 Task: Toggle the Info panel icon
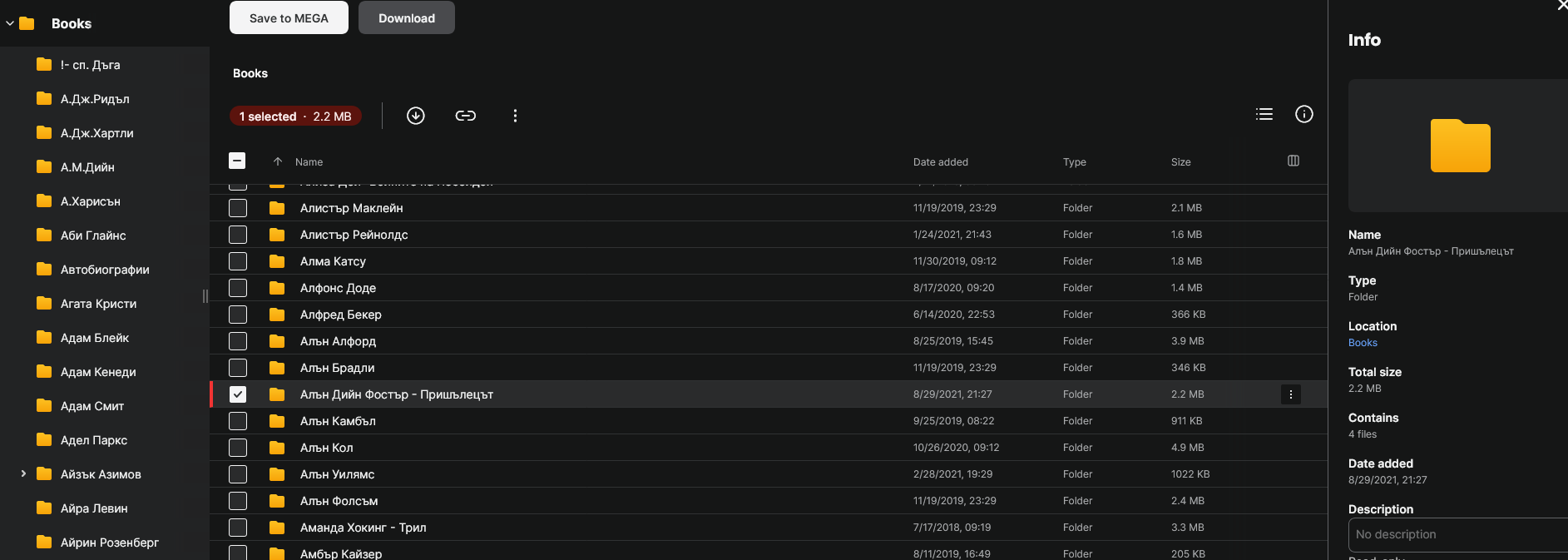point(1304,115)
